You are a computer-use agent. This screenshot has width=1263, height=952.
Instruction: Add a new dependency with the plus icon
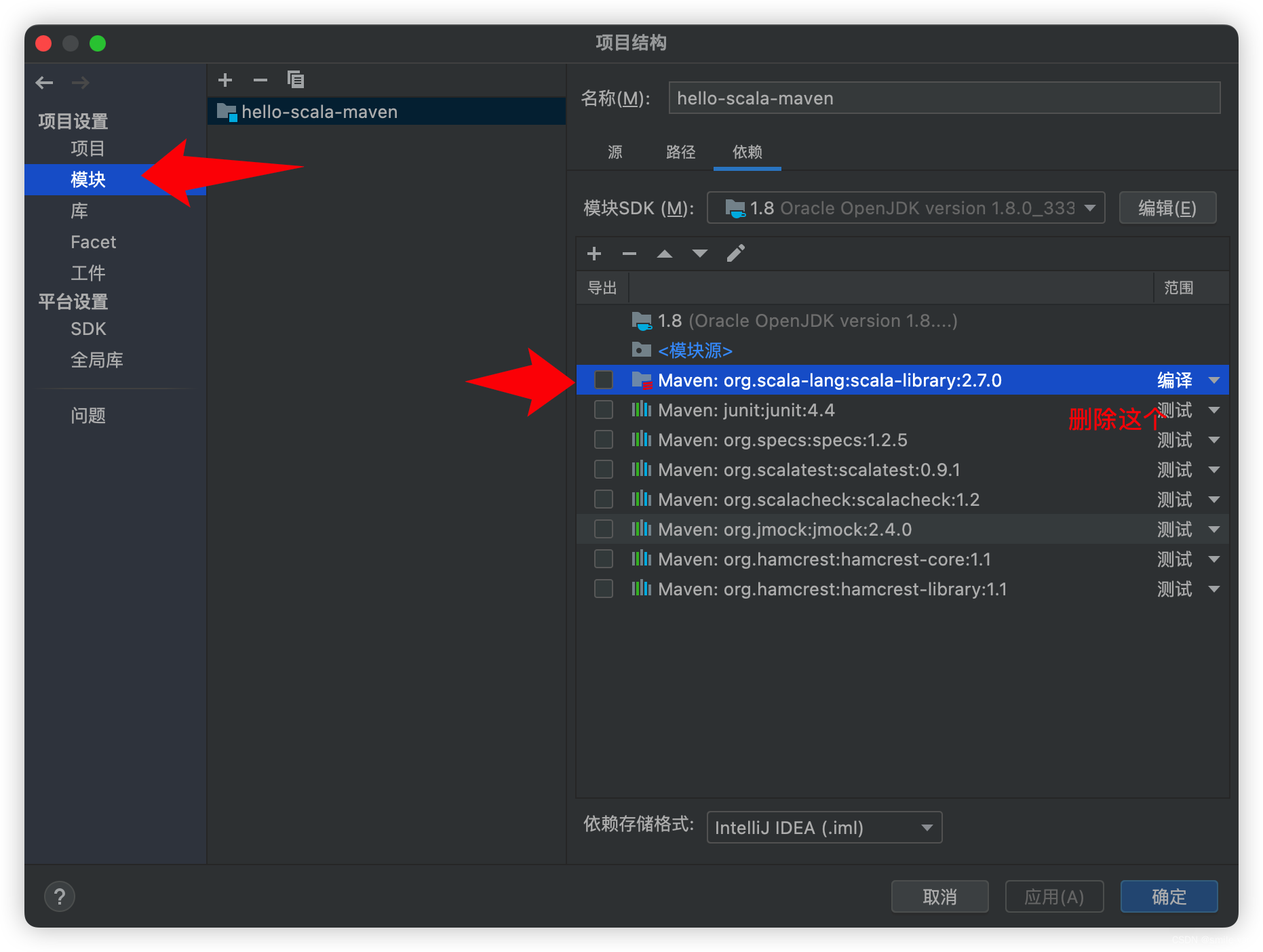tap(594, 253)
